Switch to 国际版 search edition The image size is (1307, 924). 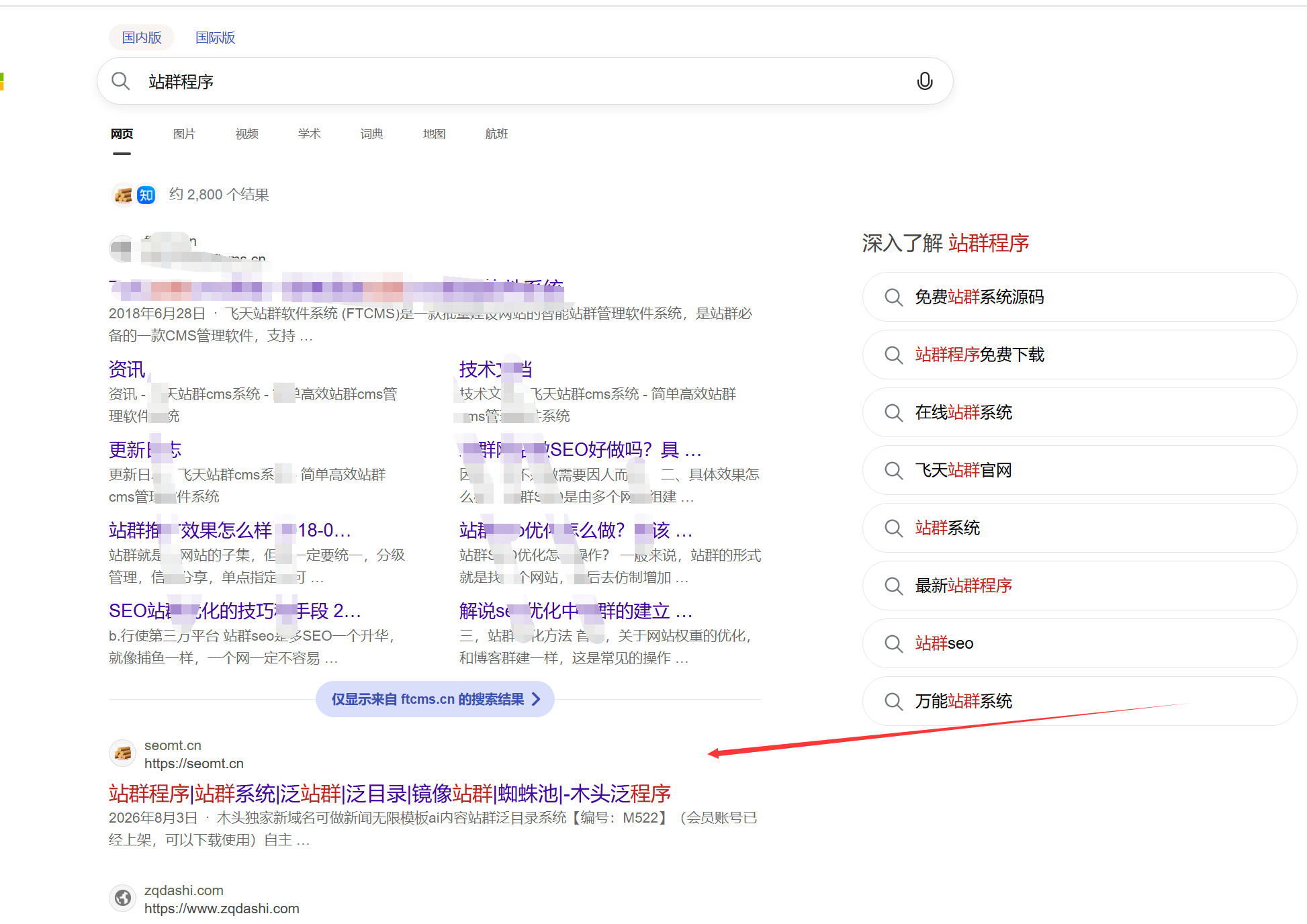[x=216, y=38]
